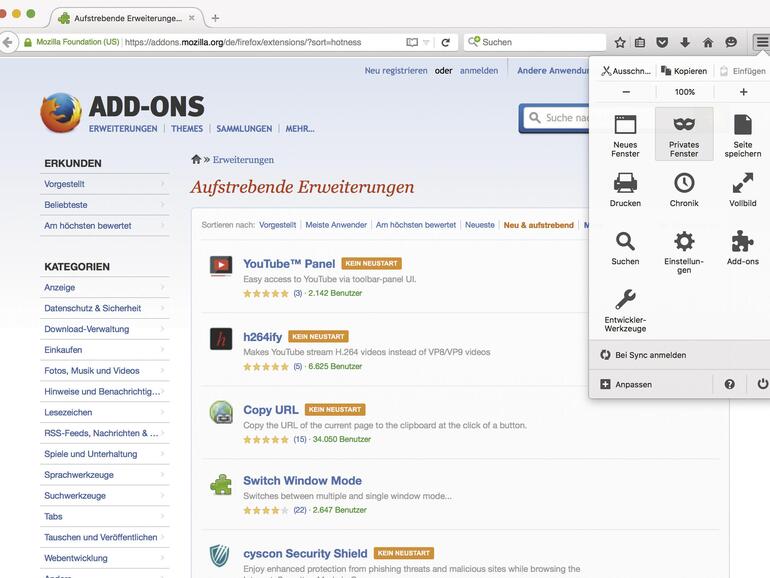The width and height of the screenshot is (770, 578).
Task: Select the ERWEITERUNGEN navigation tab
Action: (x=123, y=129)
